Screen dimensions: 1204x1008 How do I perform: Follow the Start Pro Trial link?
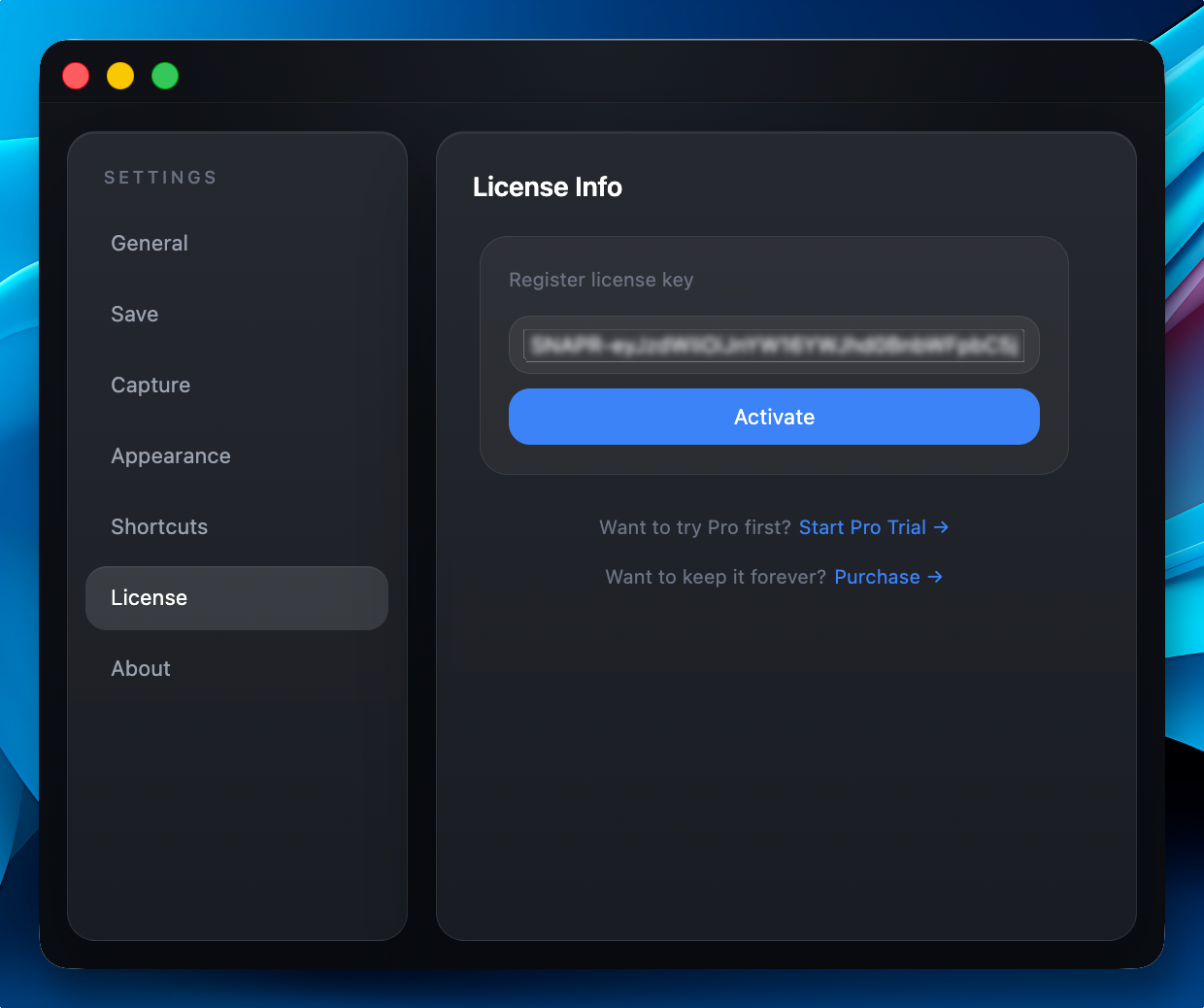[862, 527]
